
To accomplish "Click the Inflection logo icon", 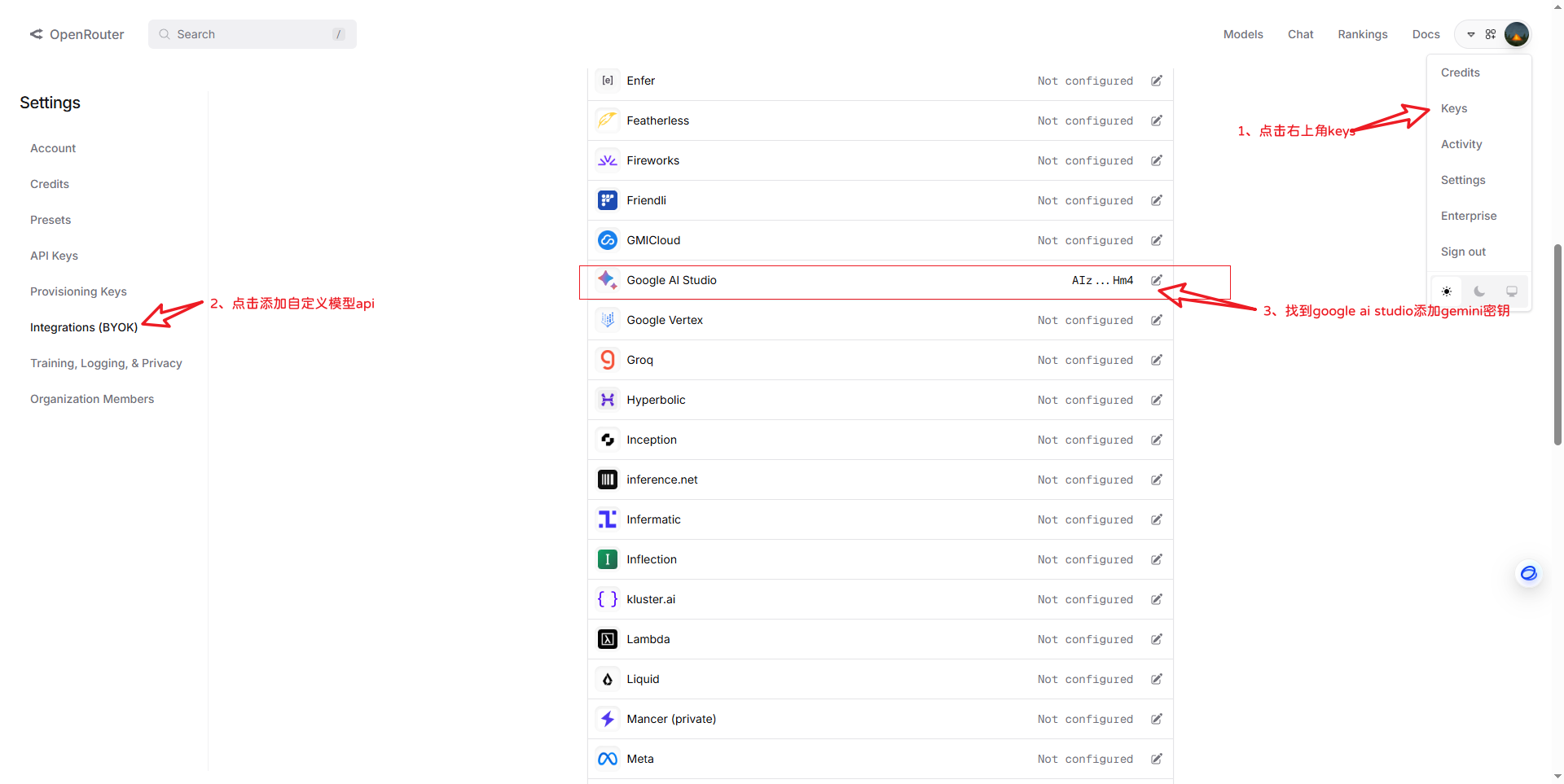I will pyautogui.click(x=607, y=559).
